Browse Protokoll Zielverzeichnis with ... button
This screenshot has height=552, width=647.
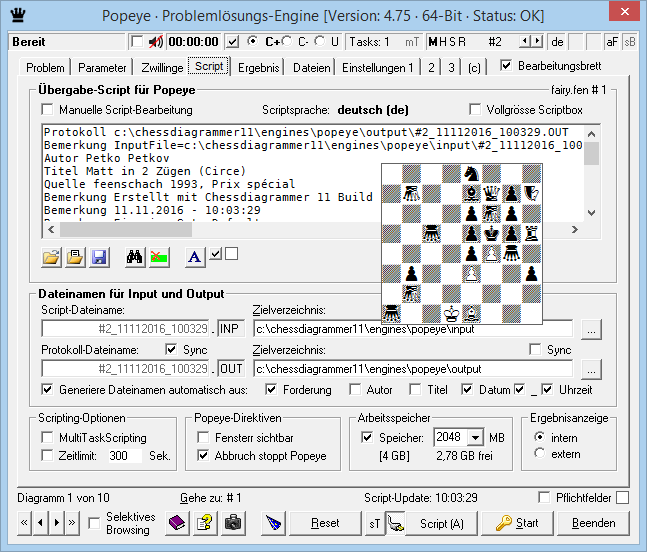(x=591, y=369)
